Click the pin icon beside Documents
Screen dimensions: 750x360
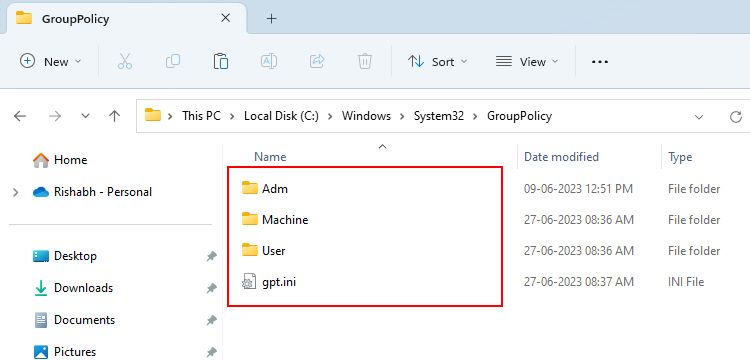coord(211,321)
